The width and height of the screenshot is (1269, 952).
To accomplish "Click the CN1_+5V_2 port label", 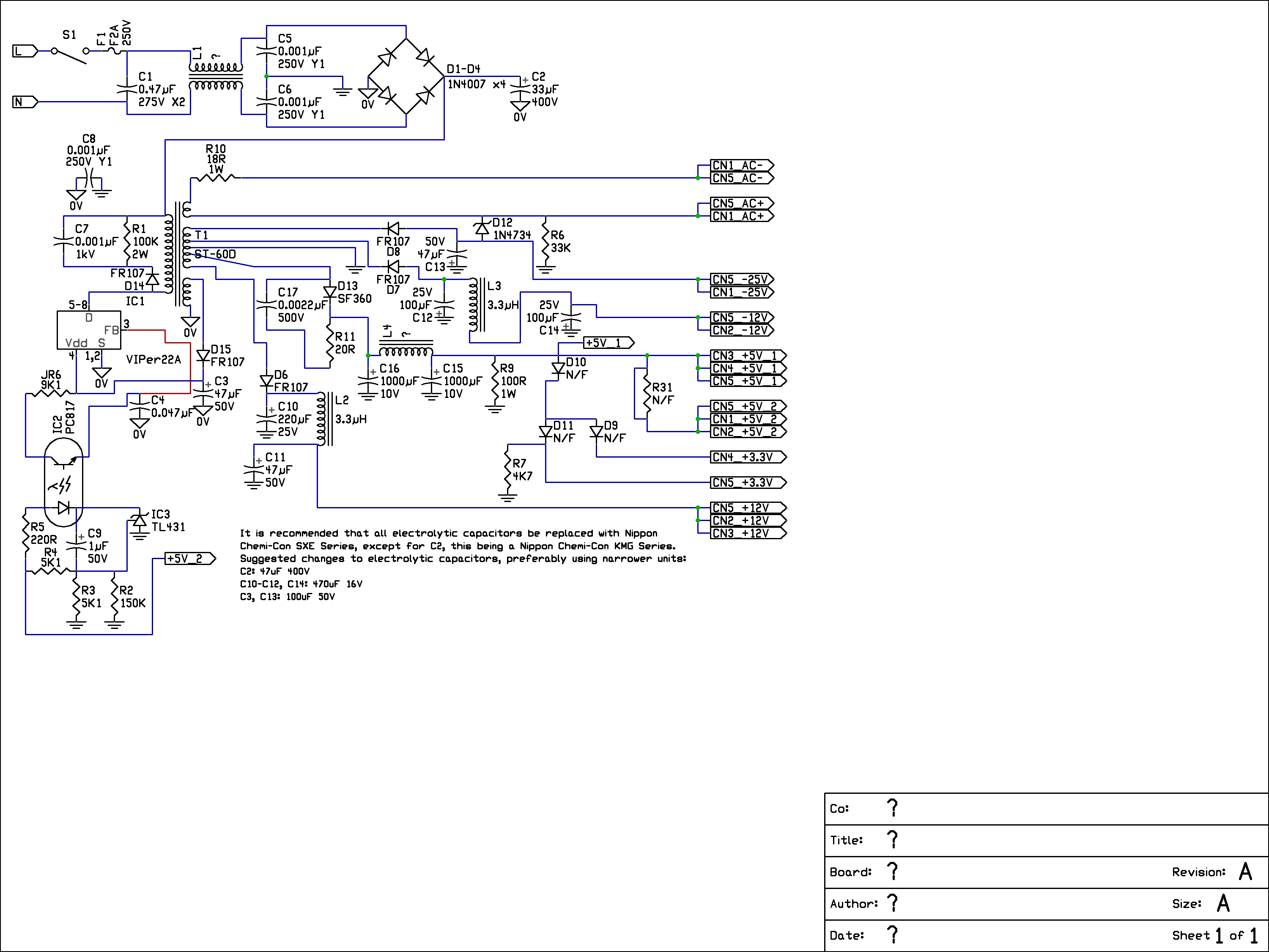I will click(748, 419).
